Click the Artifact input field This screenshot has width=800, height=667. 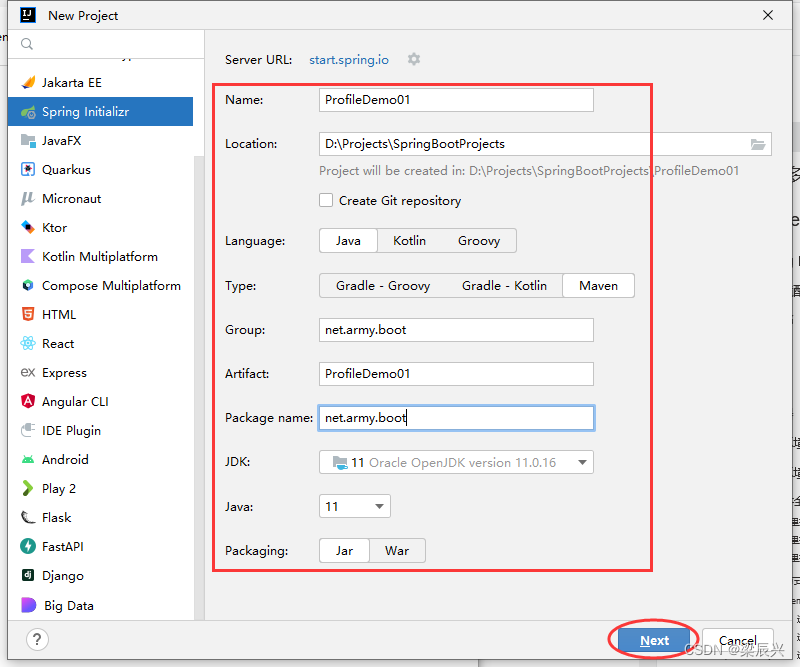456,374
